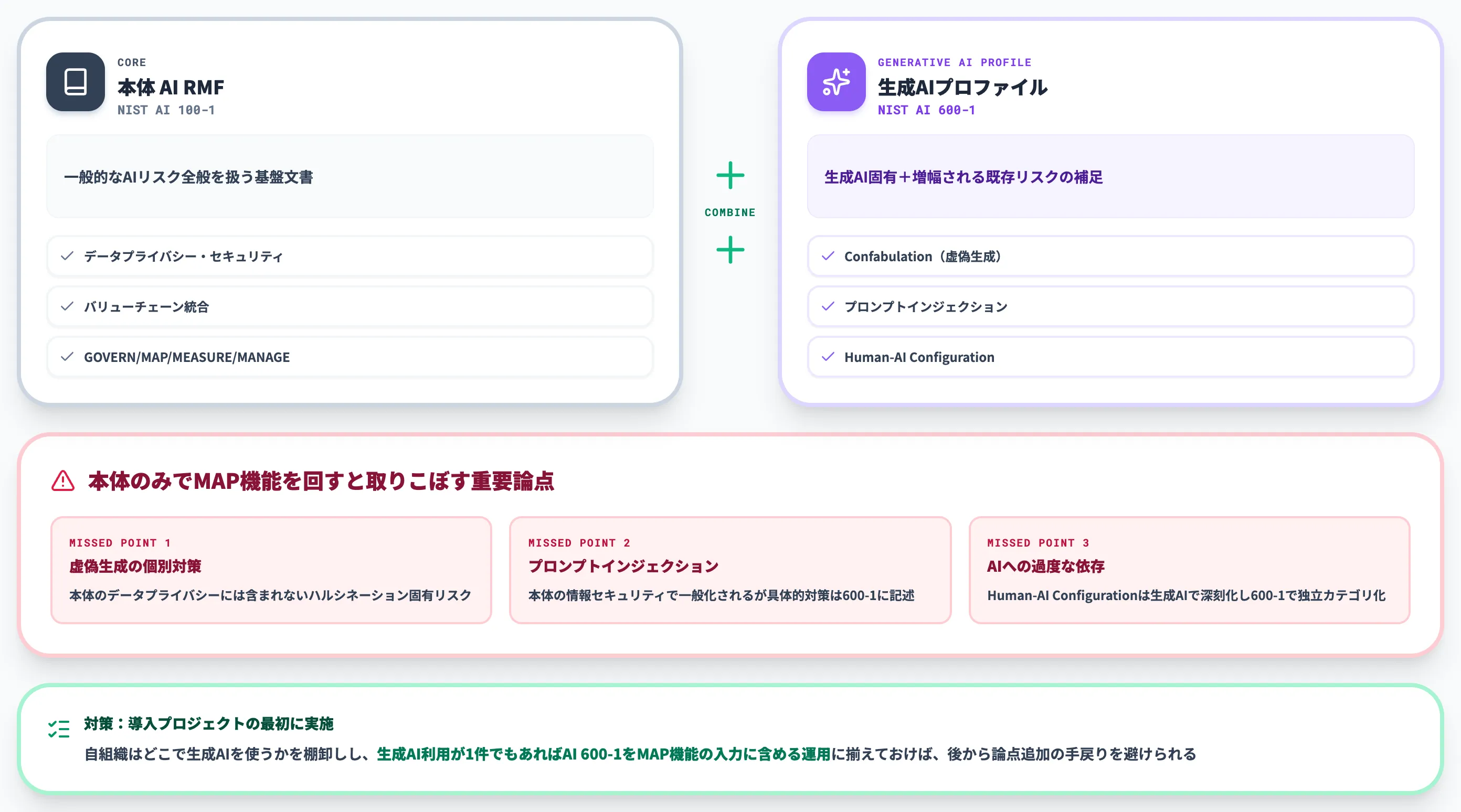Click the green checklist icon beside 対策
This screenshot has height=812, width=1461.
(59, 729)
